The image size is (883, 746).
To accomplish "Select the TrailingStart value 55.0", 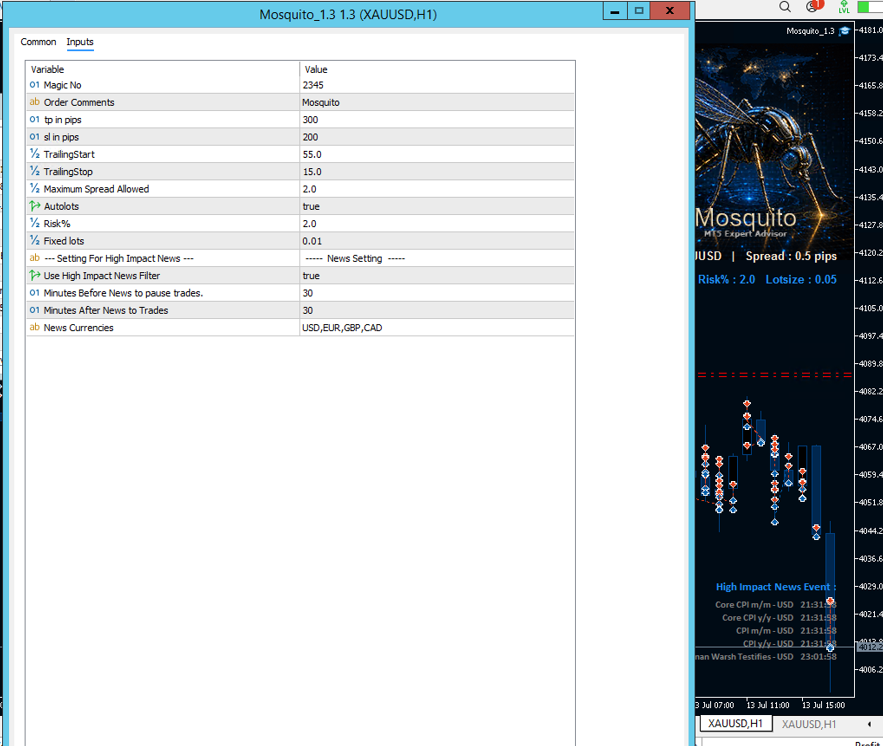I will [x=437, y=154].
